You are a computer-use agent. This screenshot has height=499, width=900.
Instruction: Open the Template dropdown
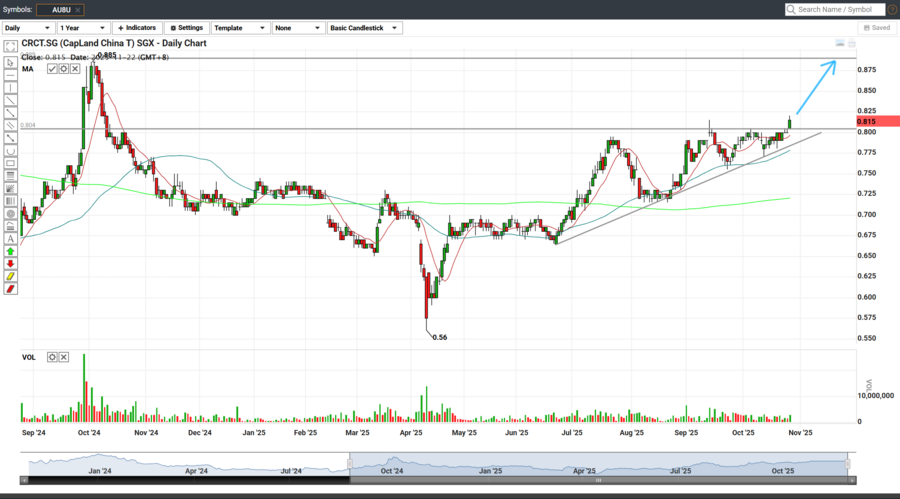coord(239,28)
